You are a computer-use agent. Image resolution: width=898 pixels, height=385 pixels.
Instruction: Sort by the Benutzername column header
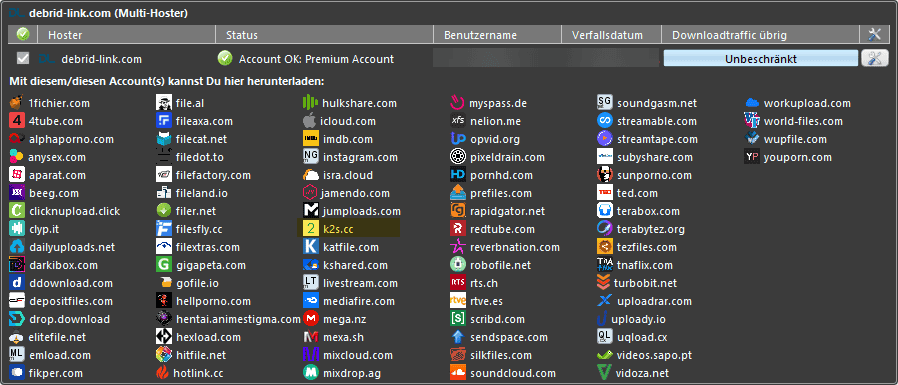tap(497, 35)
